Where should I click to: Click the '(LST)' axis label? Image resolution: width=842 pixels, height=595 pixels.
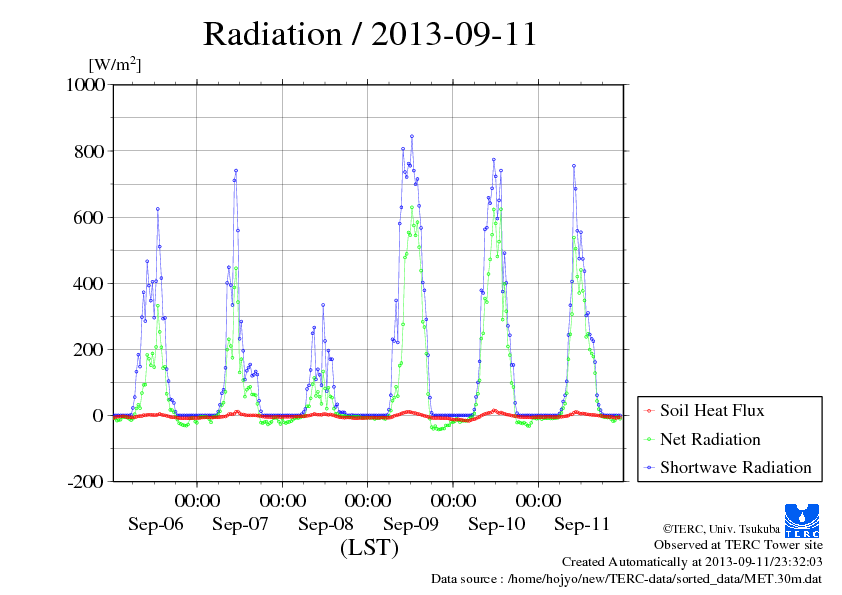[x=369, y=548]
